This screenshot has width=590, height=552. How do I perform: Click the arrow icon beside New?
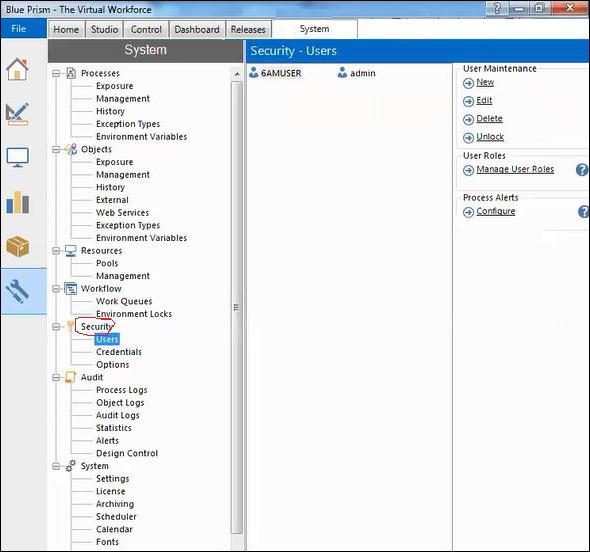[468, 83]
